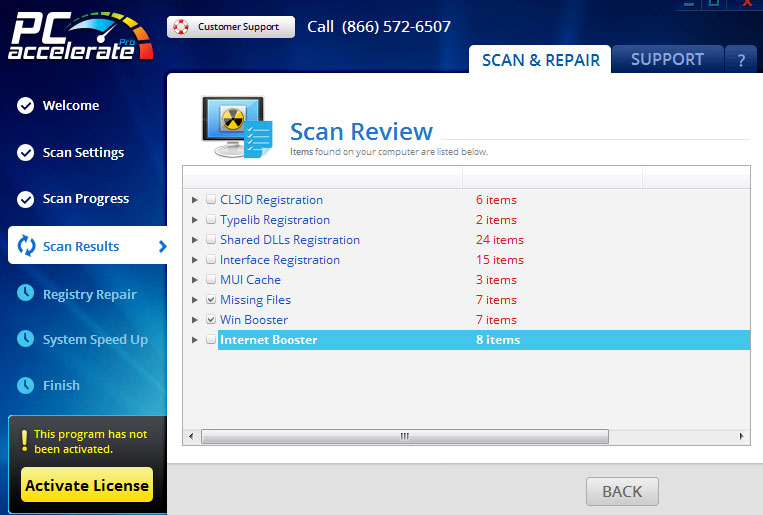Expand the MUI Cache tree item
The width and height of the screenshot is (763, 515).
coord(195,280)
